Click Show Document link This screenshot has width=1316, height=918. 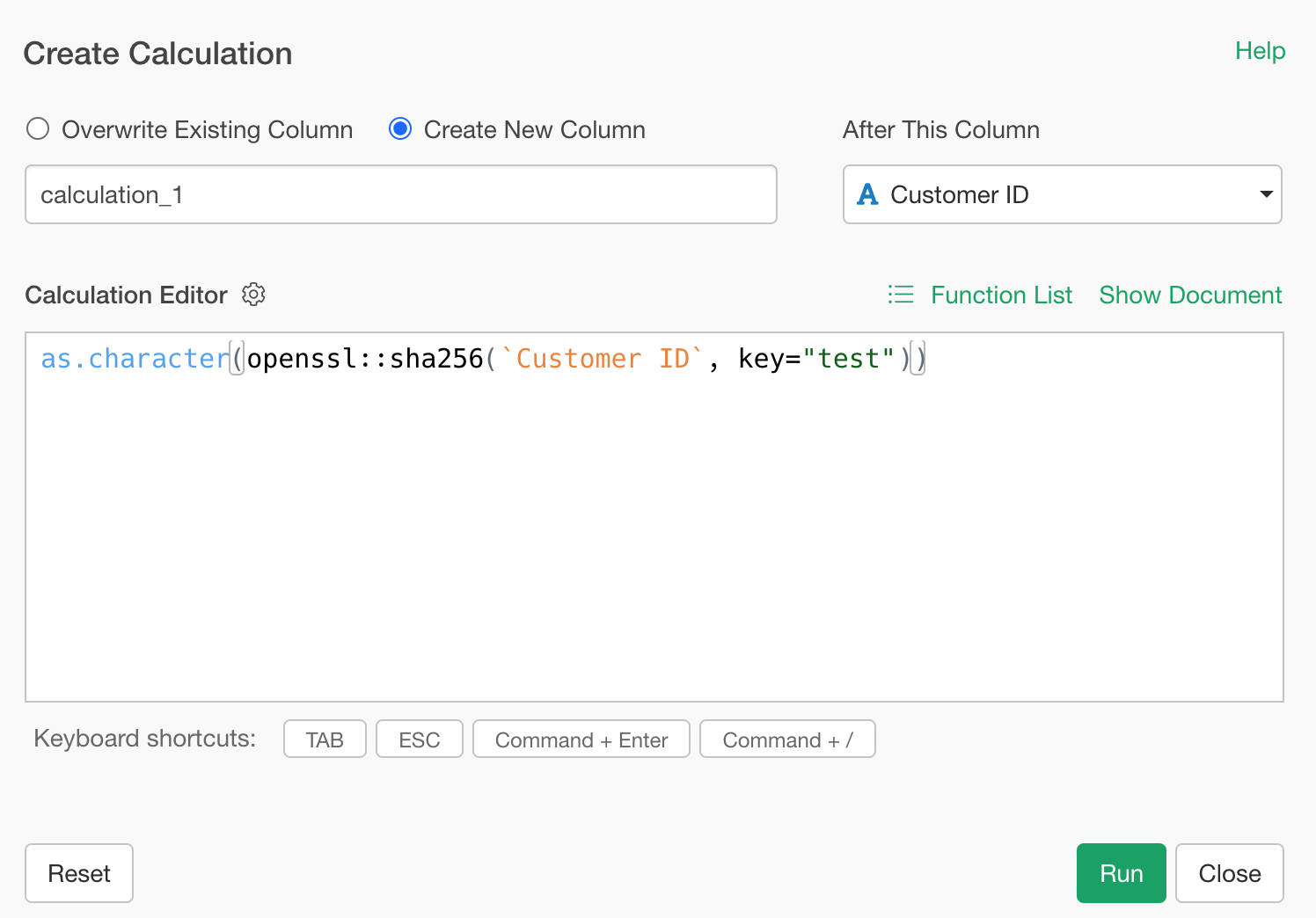click(x=1189, y=295)
